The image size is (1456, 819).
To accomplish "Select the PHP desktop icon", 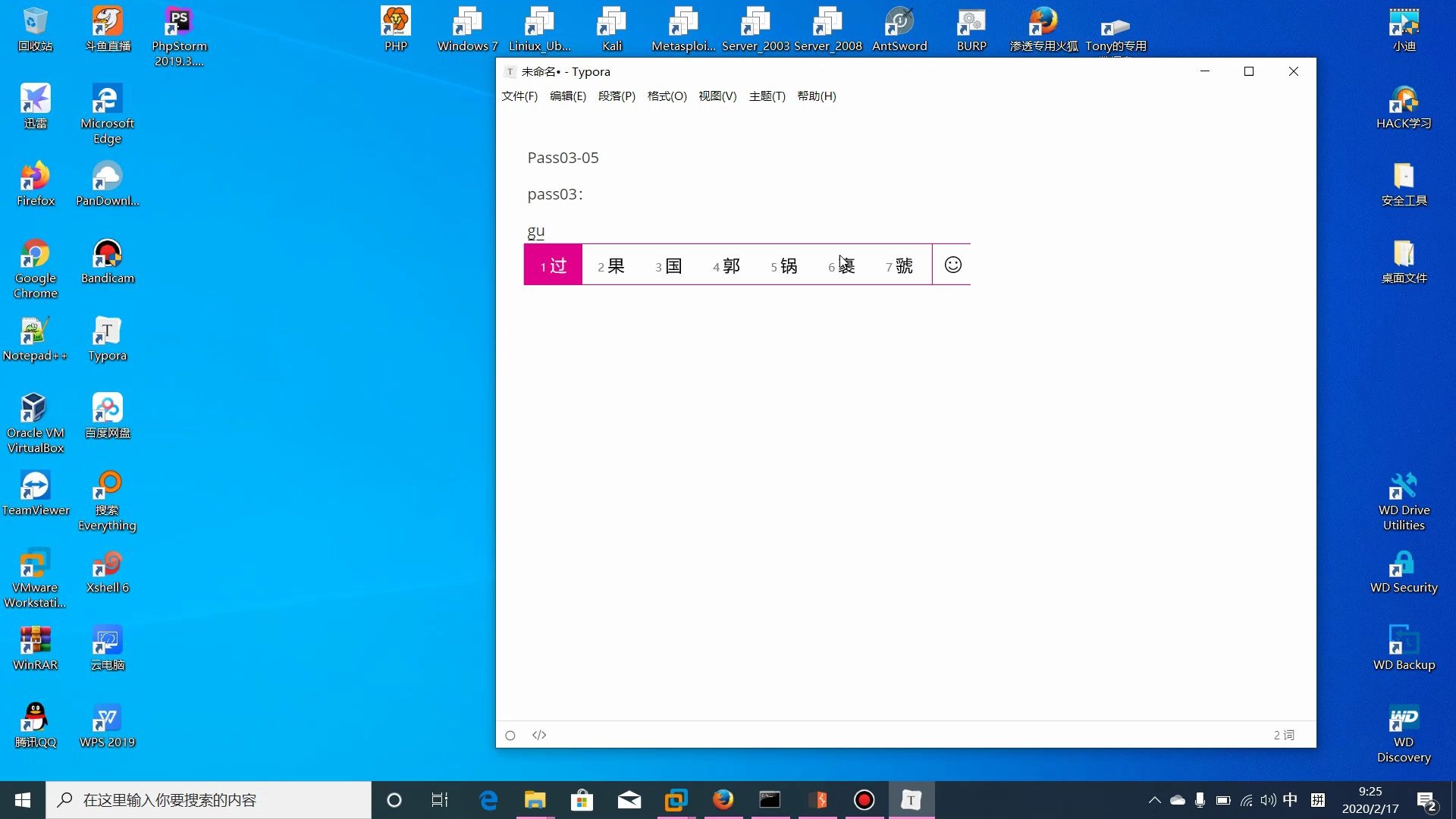I will [x=396, y=30].
